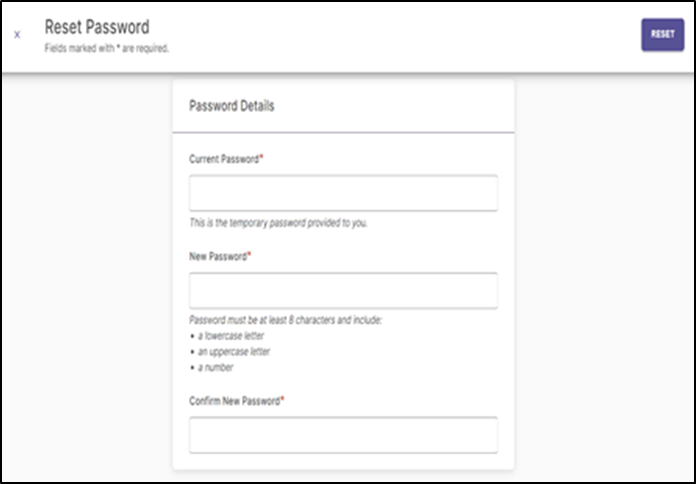696x484 pixels.
Task: Focus the Current Password input field
Action: 343,193
